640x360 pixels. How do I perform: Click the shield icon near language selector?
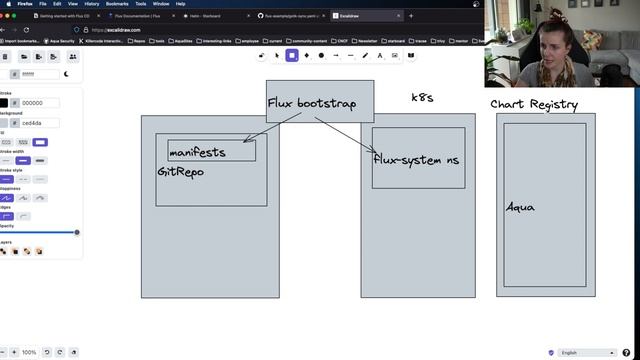[x=551, y=353]
